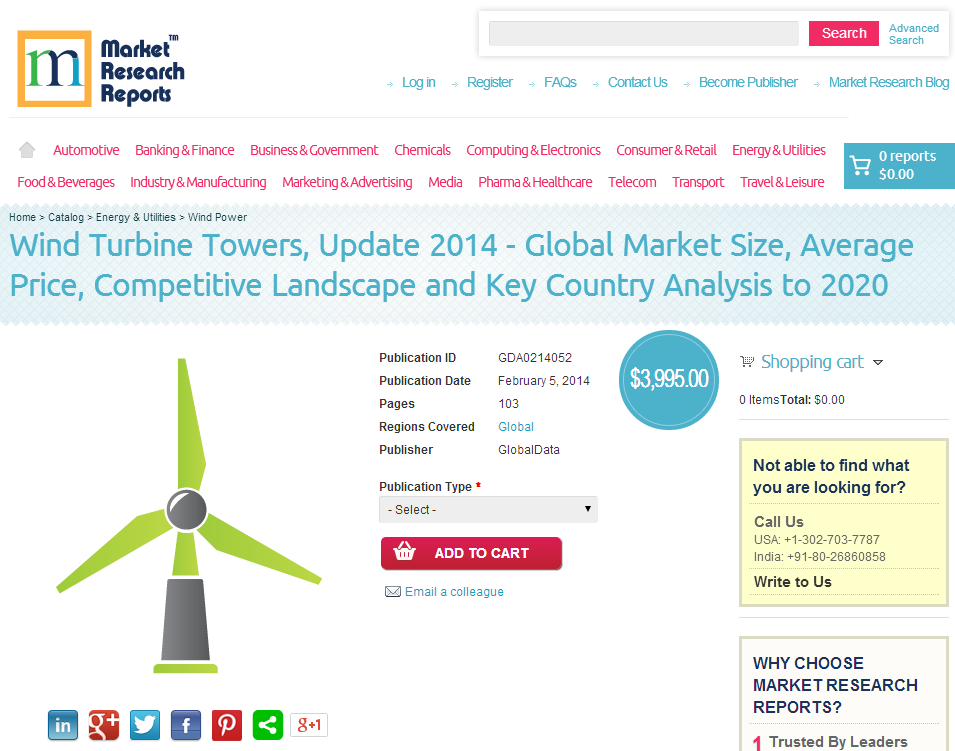Screen dimensions: 955x751
Task: Select Pharma & Healthcare category
Action: pyautogui.click(x=535, y=182)
